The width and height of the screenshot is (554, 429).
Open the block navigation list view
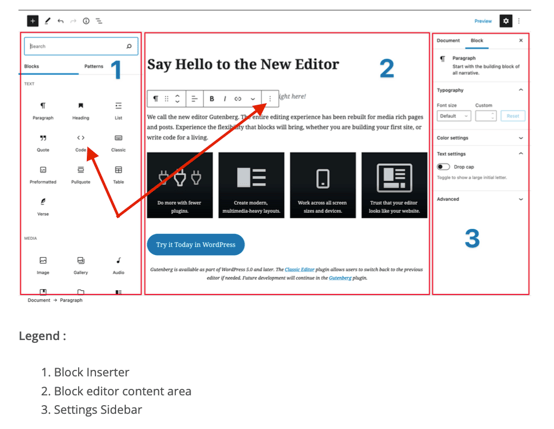coord(99,21)
